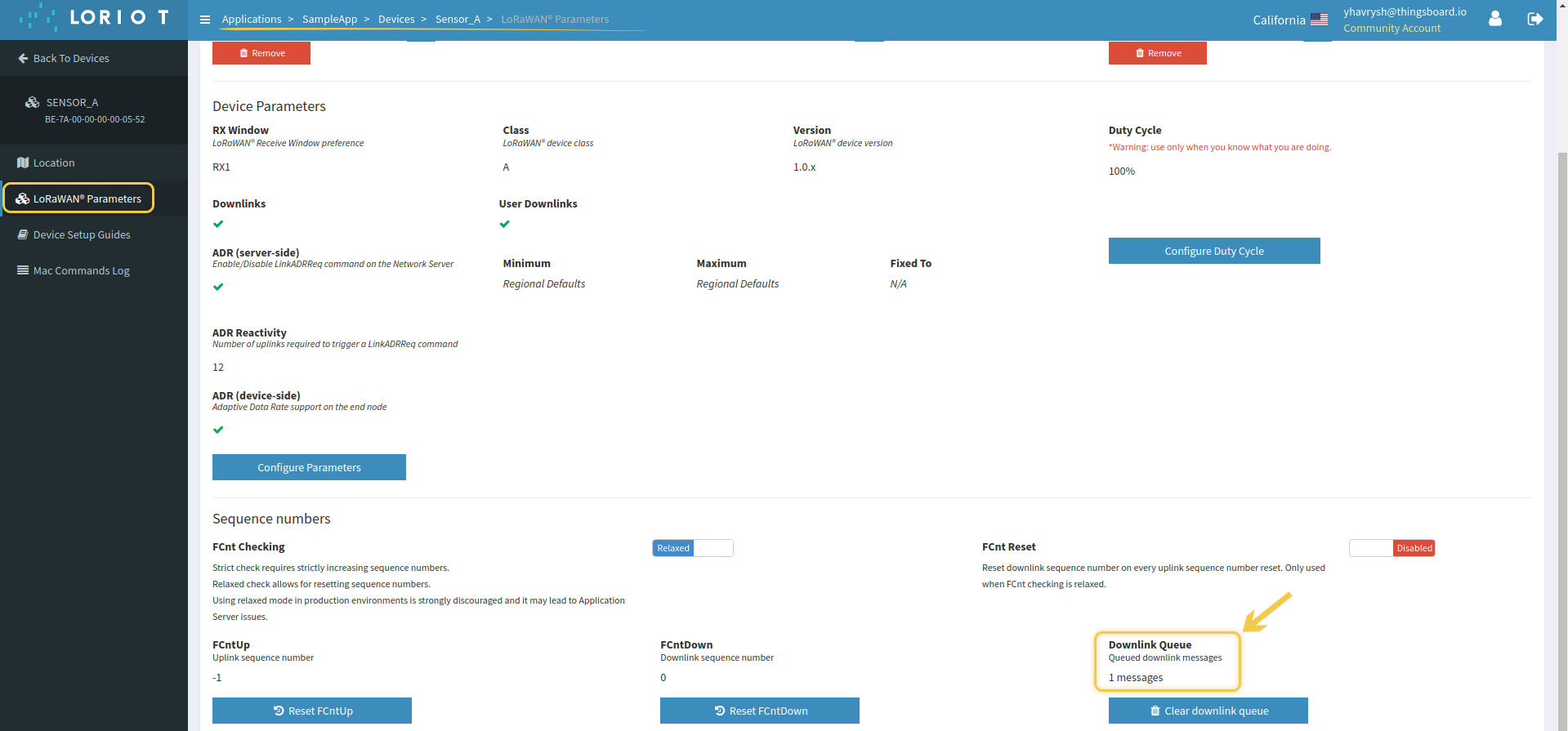Viewport: 1568px width, 731px height.
Task: Click the SENSOR_A device icon
Action: [33, 102]
